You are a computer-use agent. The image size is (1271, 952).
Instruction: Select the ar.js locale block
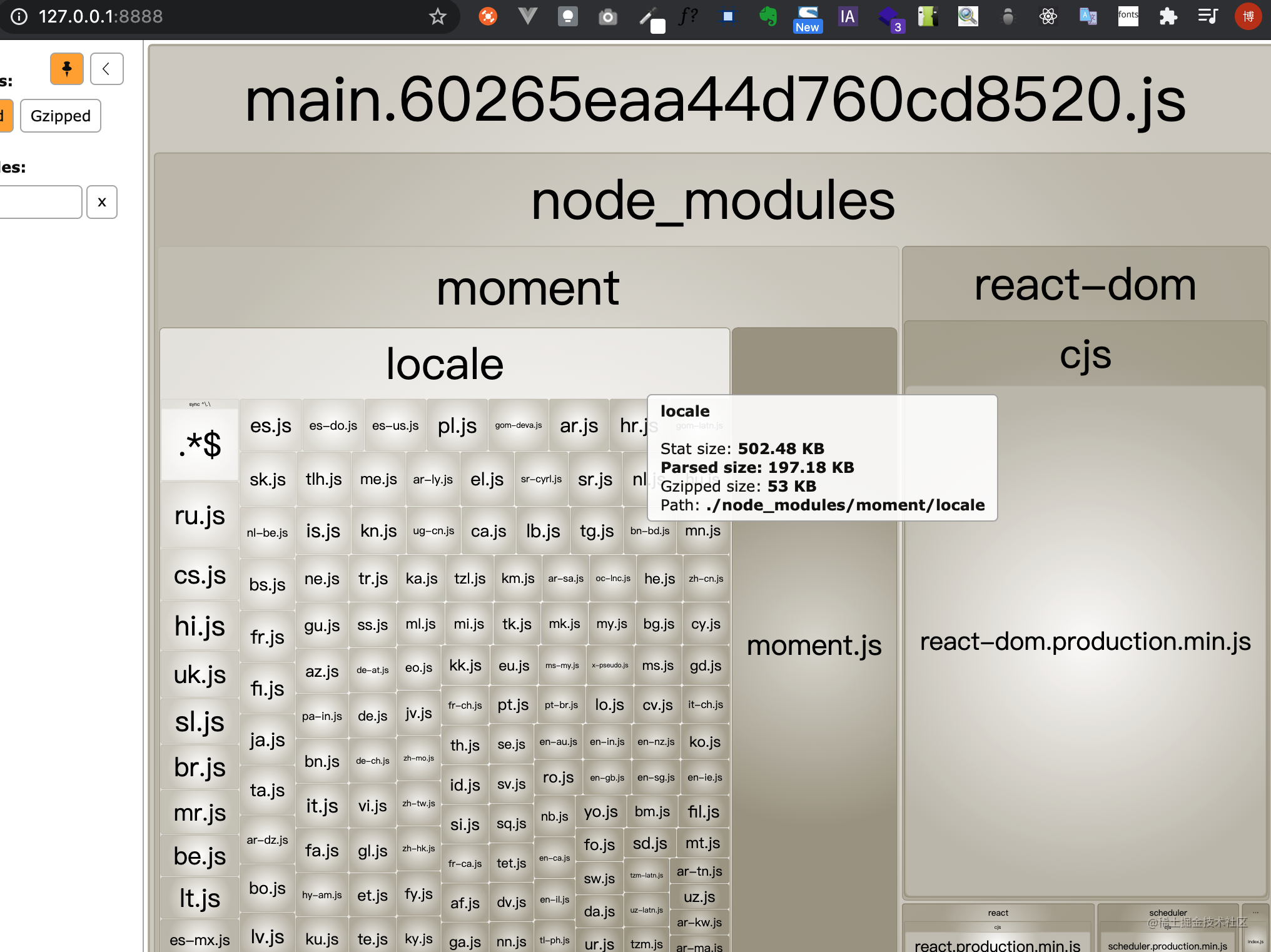579,426
